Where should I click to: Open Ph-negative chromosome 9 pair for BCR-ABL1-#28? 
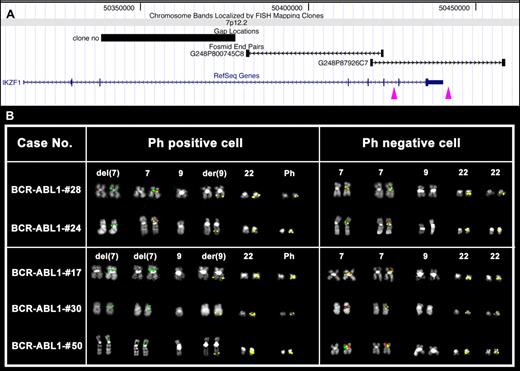[426, 191]
